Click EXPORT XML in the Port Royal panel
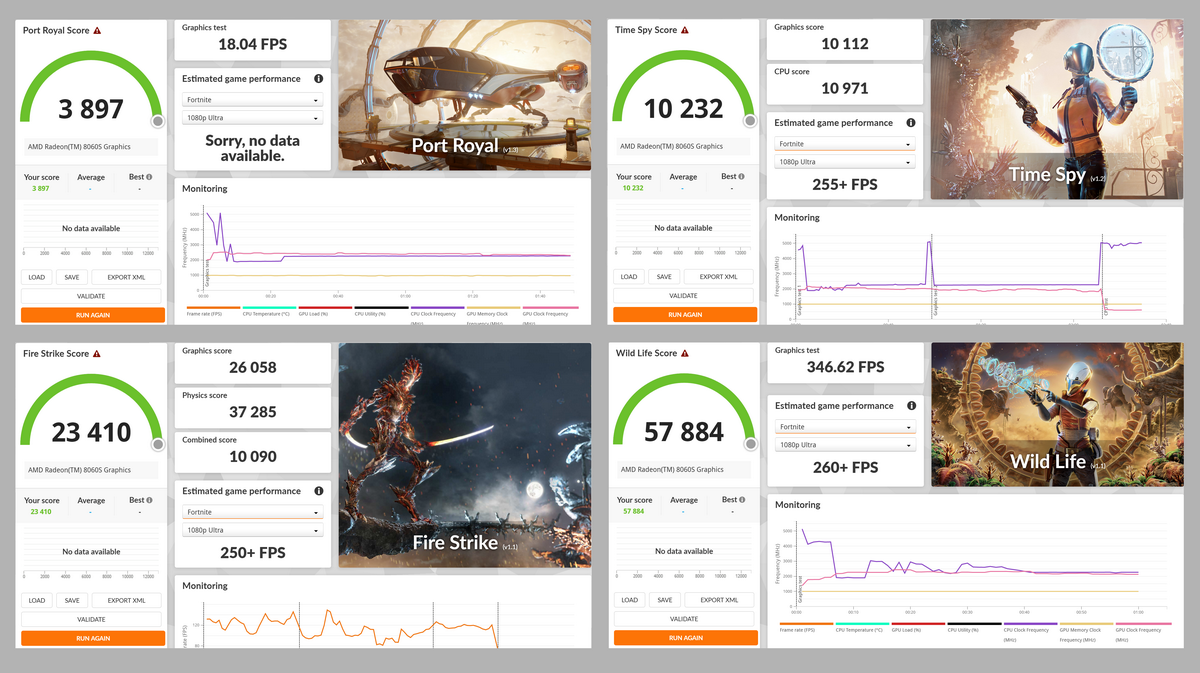Viewport: 1200px width, 673px height. [x=126, y=277]
